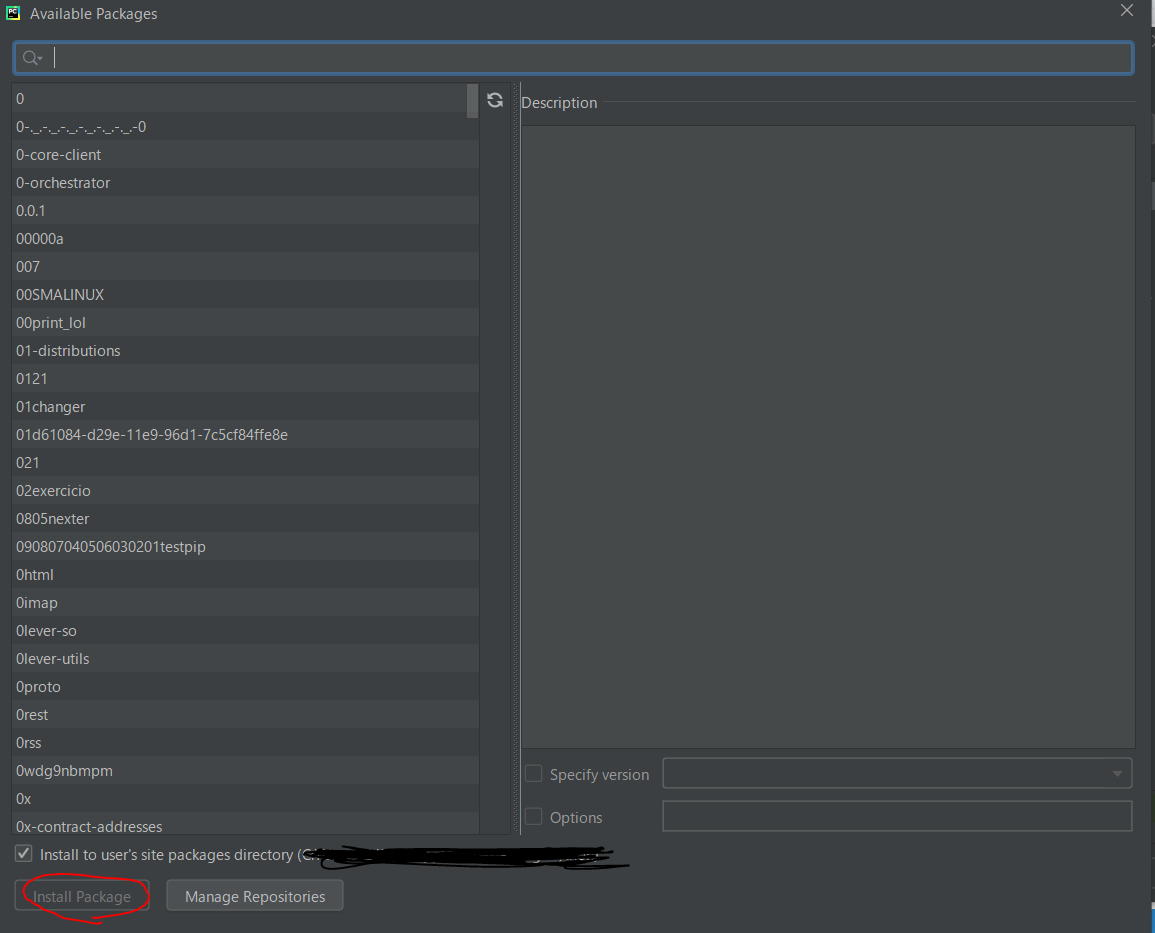Click the Install Package button
This screenshot has height=933, width=1155.
[x=82, y=896]
